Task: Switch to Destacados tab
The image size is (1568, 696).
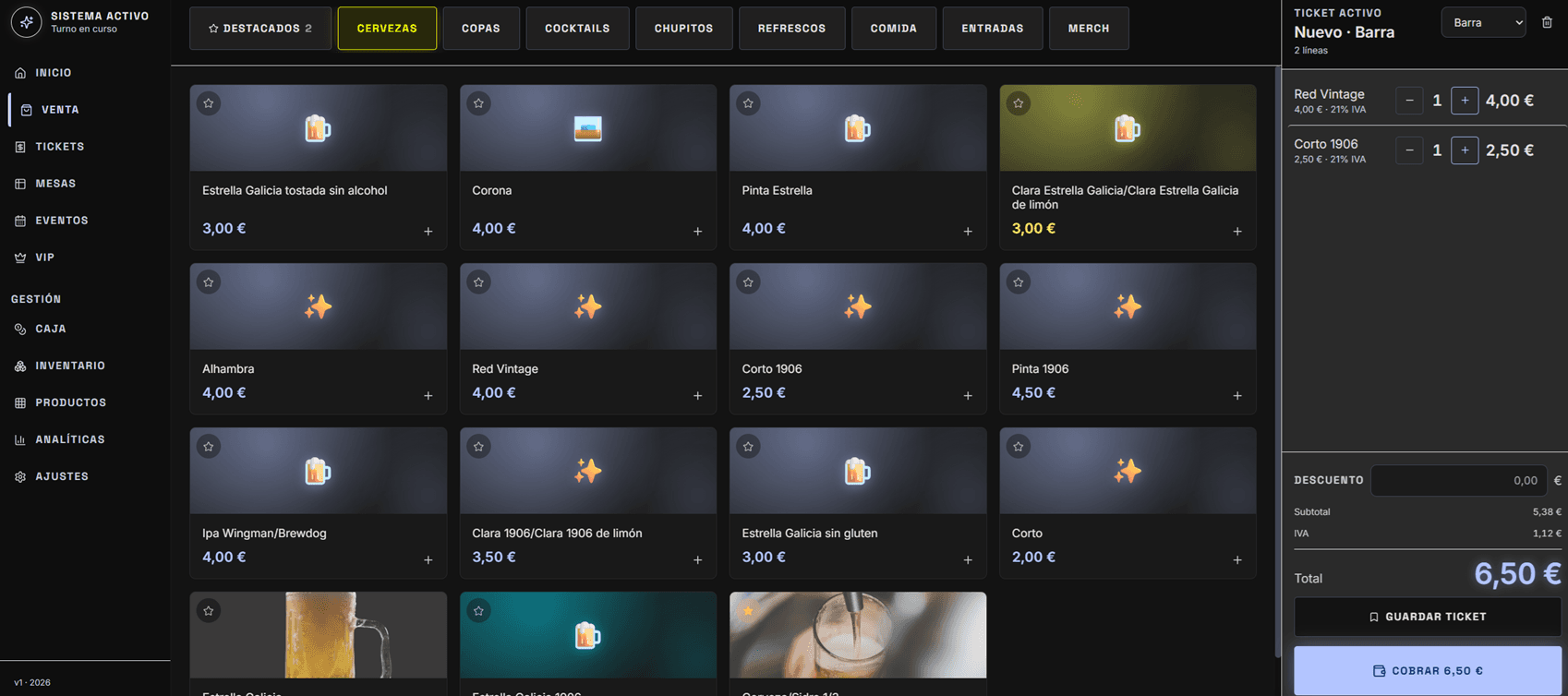Action: point(260,29)
